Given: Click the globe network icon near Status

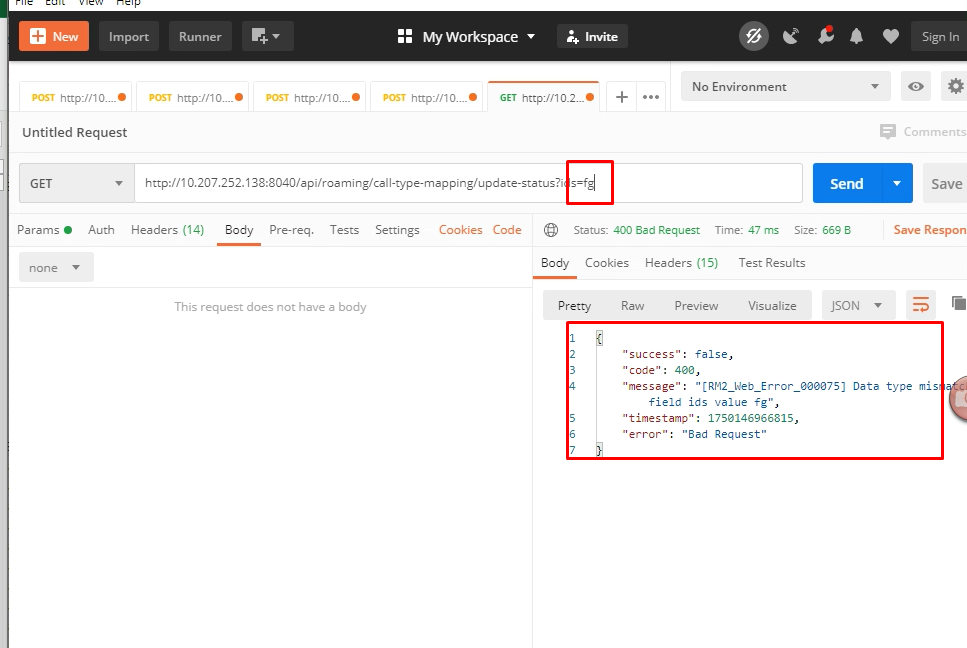Looking at the screenshot, I should click(x=550, y=230).
